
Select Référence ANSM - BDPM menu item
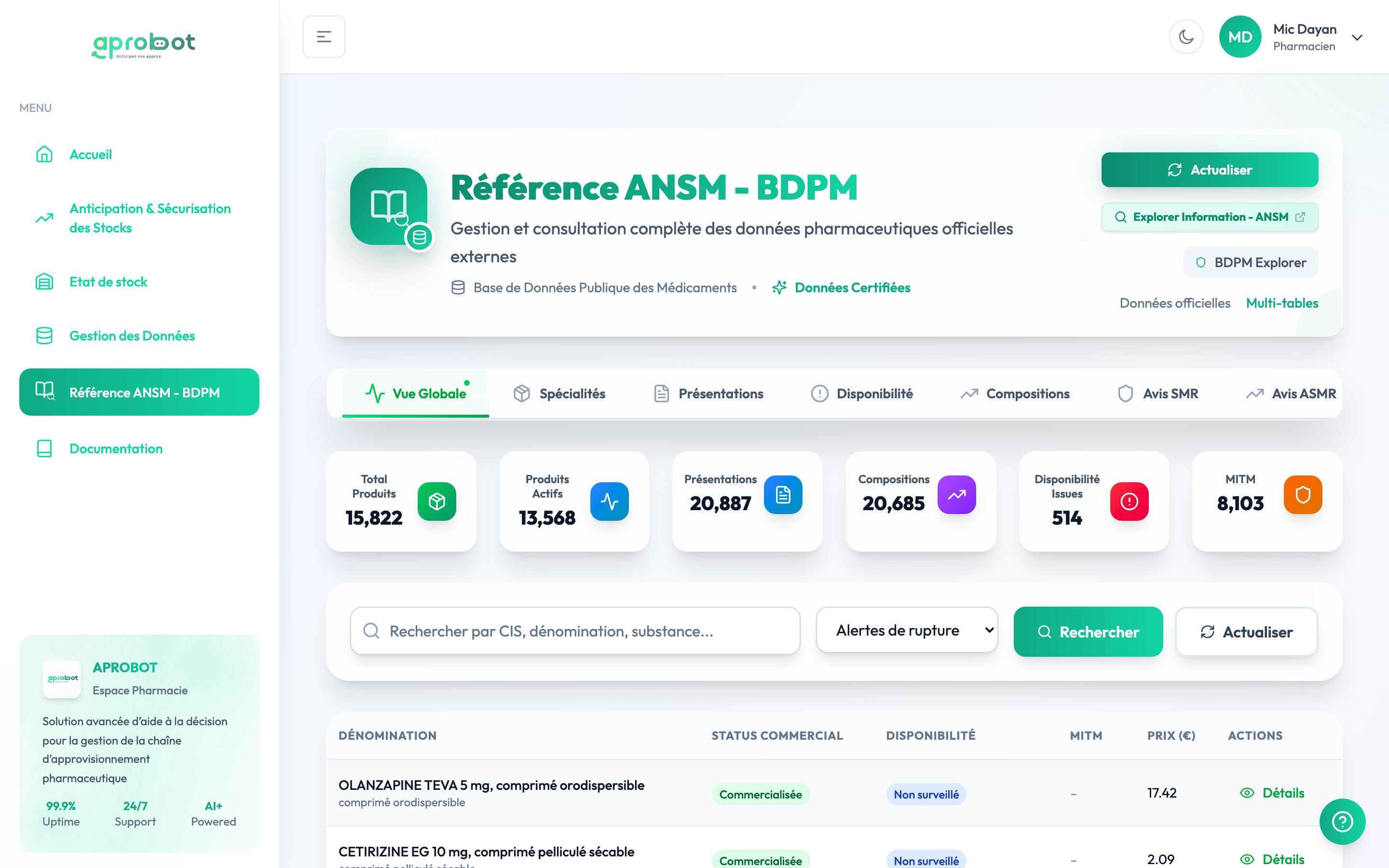click(139, 392)
